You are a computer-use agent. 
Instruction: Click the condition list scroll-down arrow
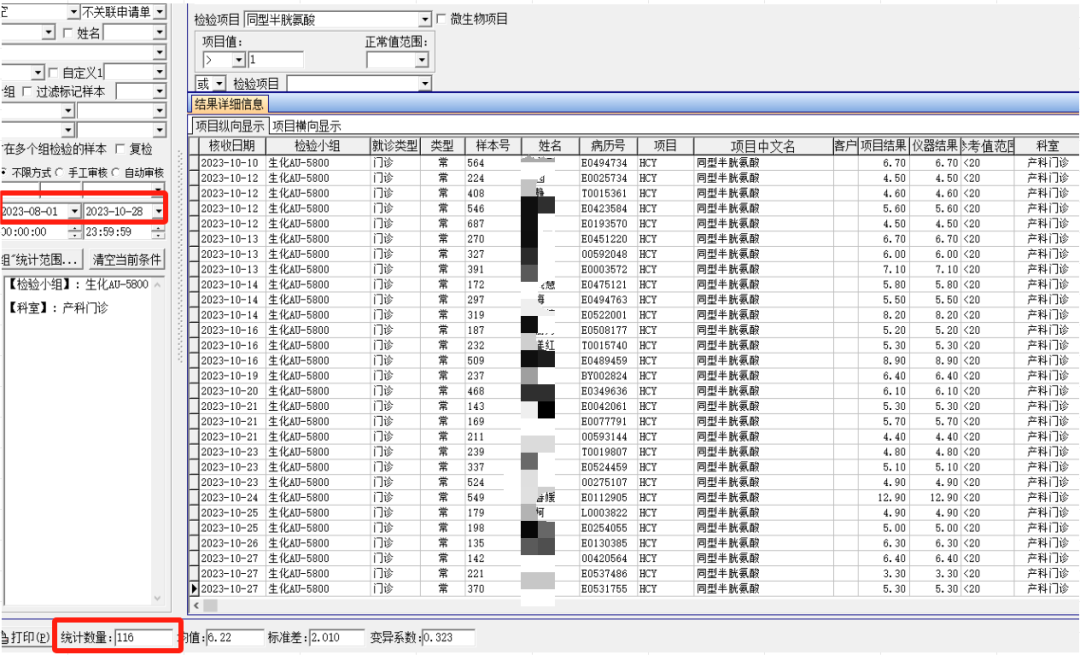coord(158,599)
